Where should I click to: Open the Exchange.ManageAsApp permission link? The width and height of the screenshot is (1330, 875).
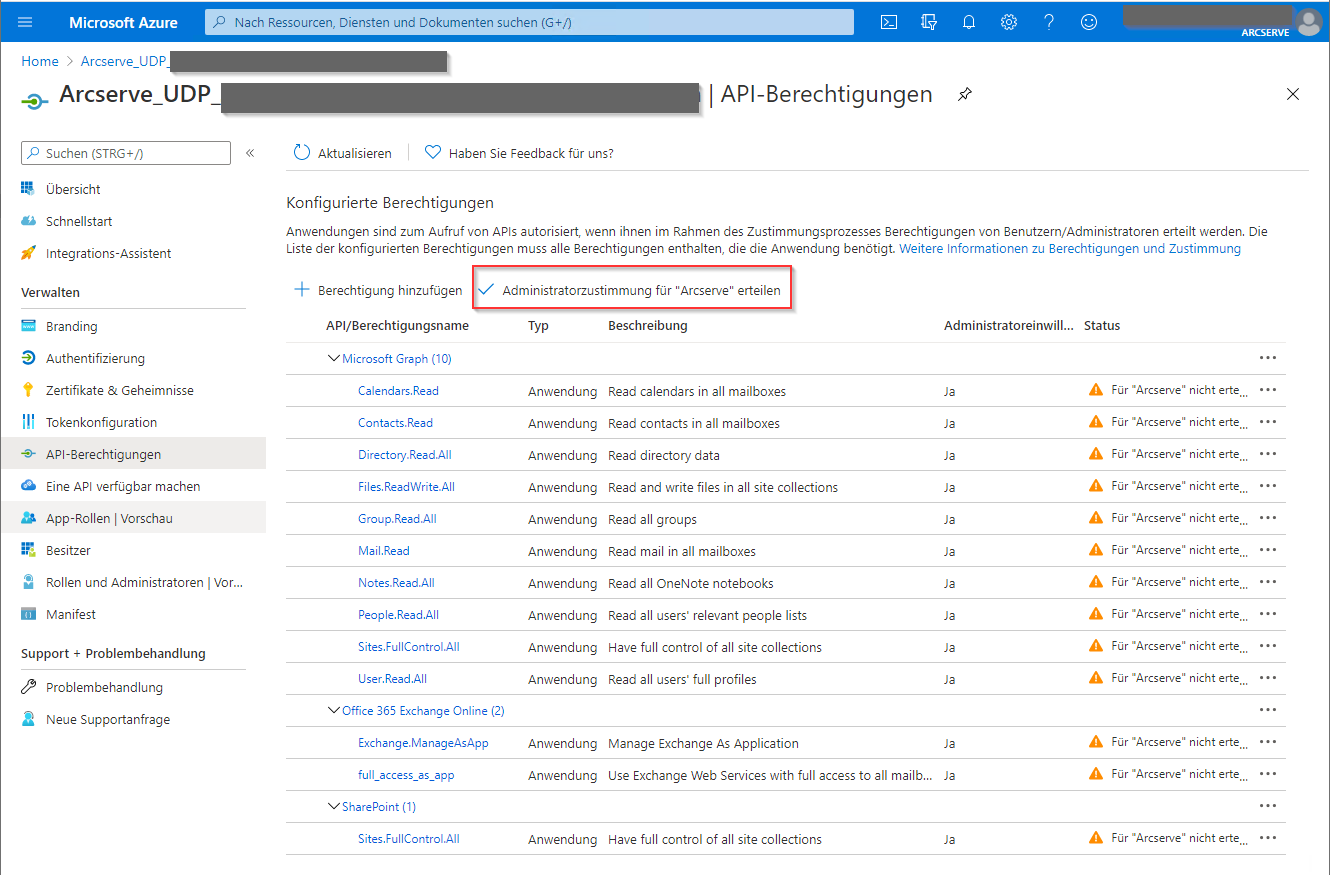point(423,743)
